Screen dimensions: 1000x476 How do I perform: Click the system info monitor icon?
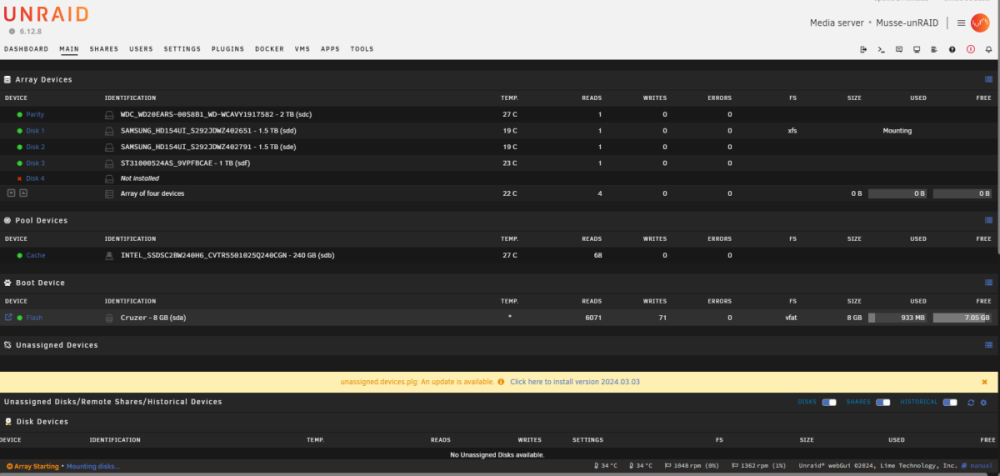coord(916,49)
